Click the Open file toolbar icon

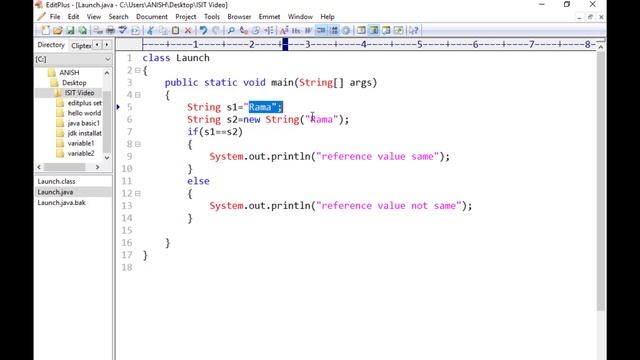coord(58,30)
